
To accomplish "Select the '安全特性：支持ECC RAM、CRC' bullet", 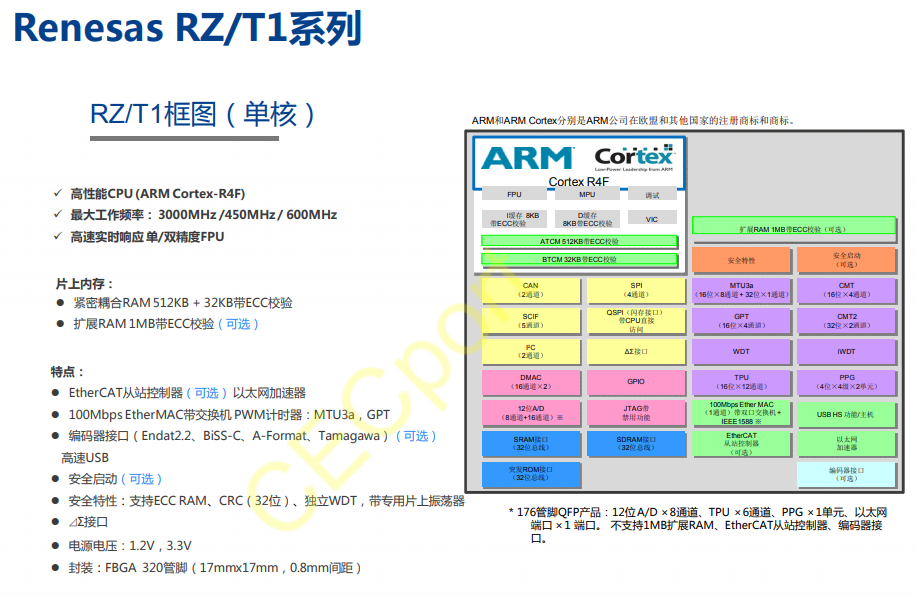I will click(266, 501).
